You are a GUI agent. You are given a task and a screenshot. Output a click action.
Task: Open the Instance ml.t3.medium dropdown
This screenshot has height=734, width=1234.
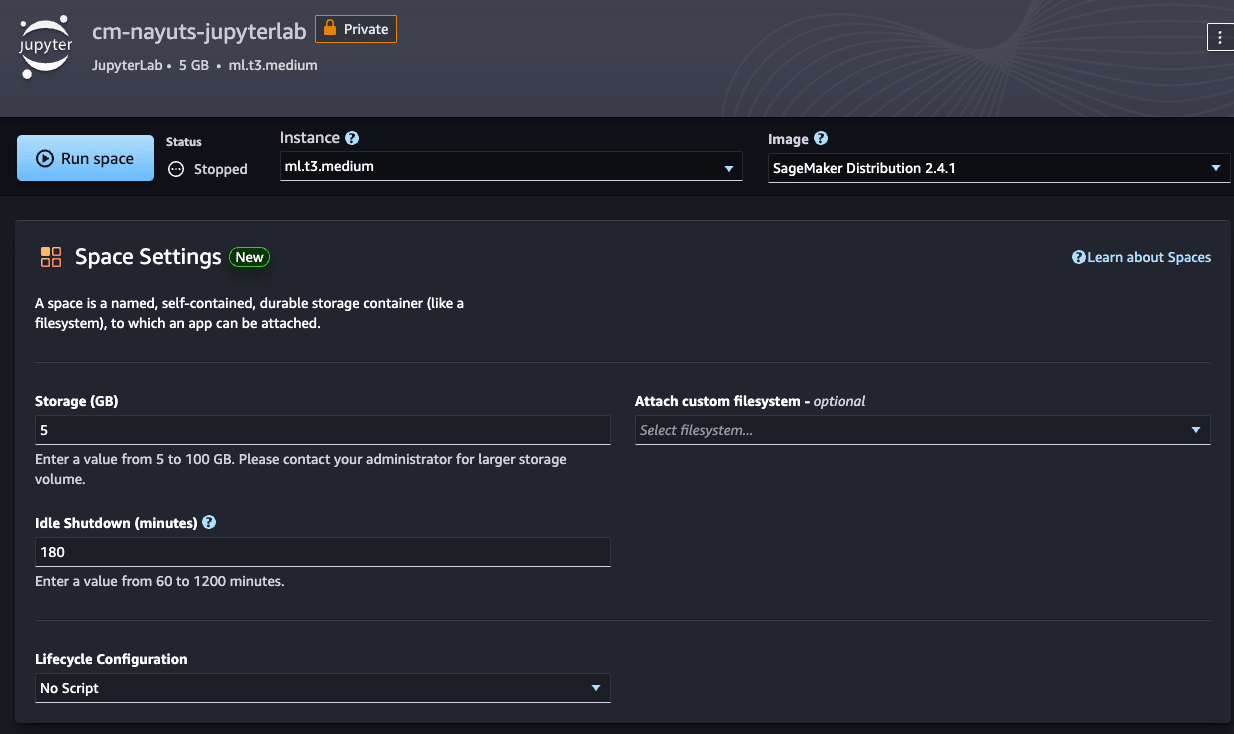(511, 167)
